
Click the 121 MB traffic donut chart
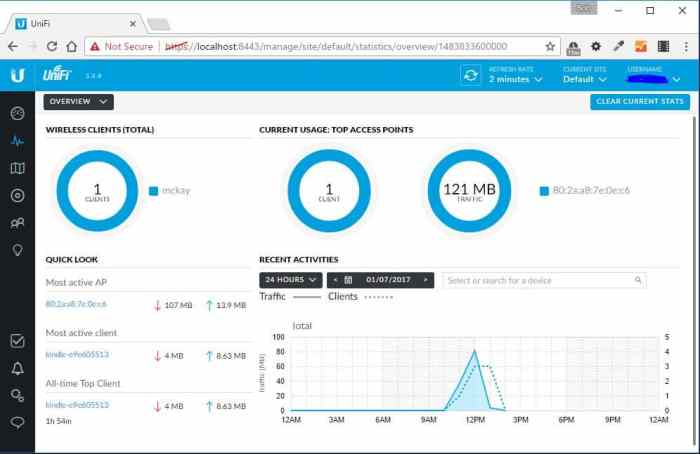(469, 191)
